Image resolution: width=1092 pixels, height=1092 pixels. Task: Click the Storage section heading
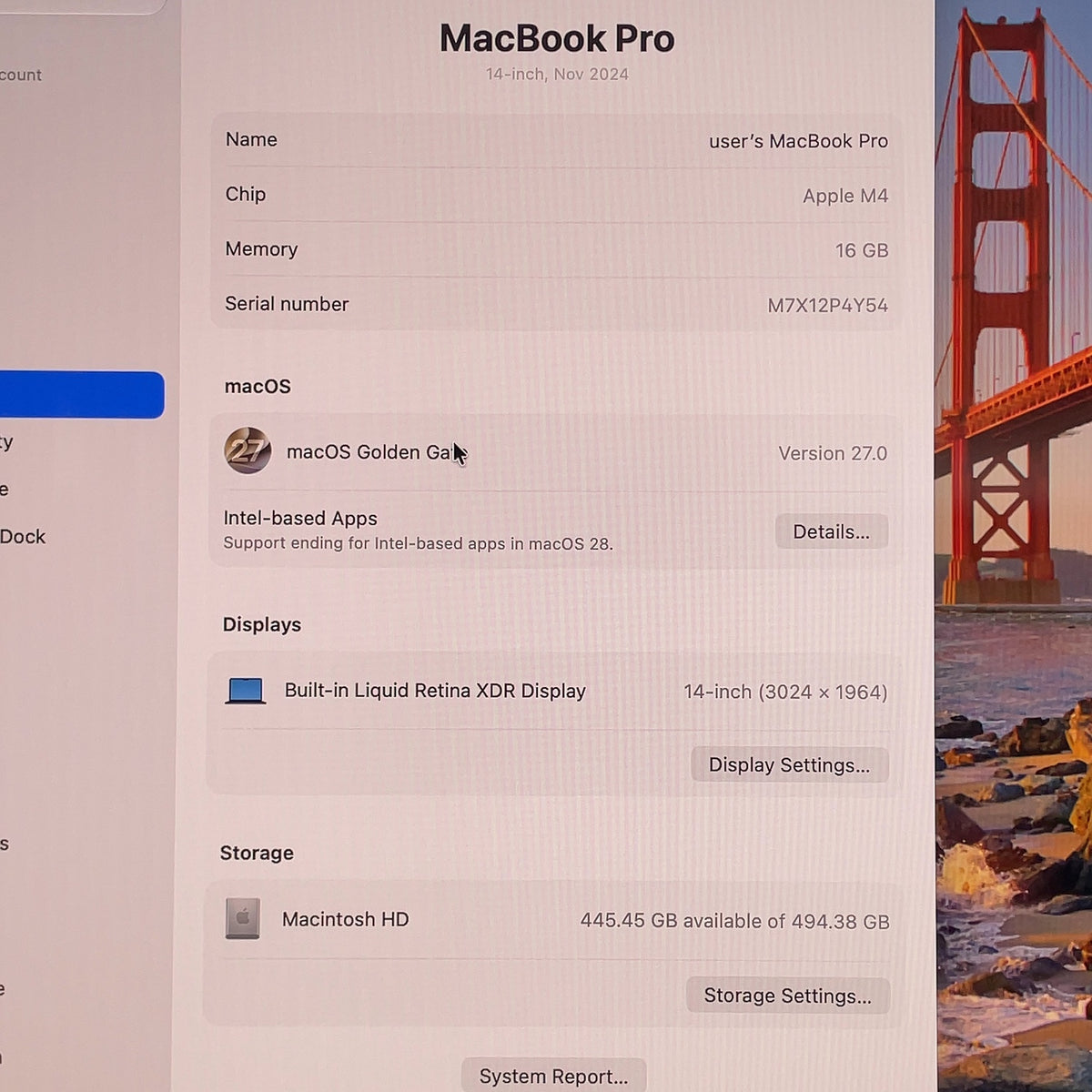[x=257, y=854]
